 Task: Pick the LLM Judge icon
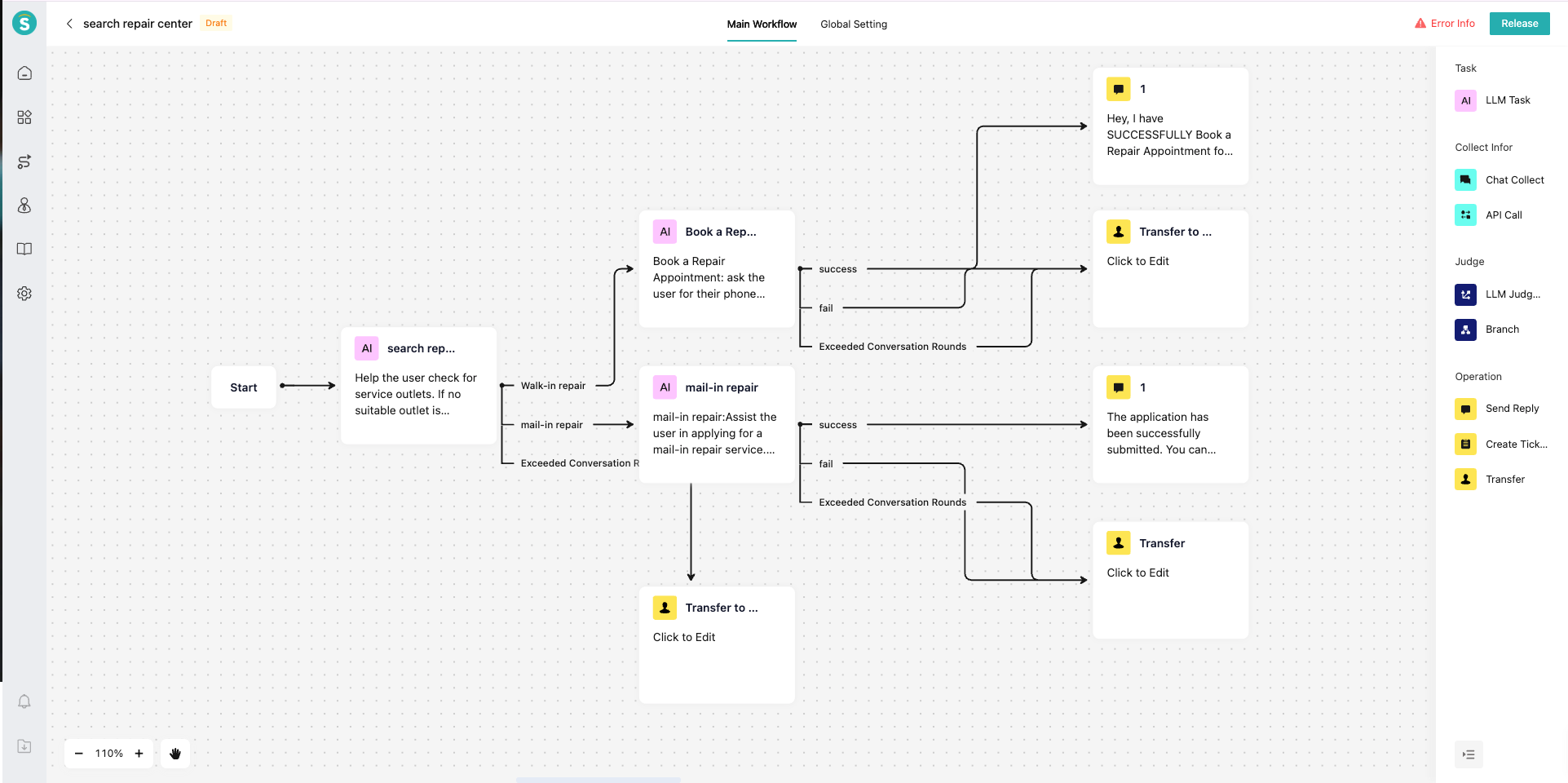[1465, 294]
